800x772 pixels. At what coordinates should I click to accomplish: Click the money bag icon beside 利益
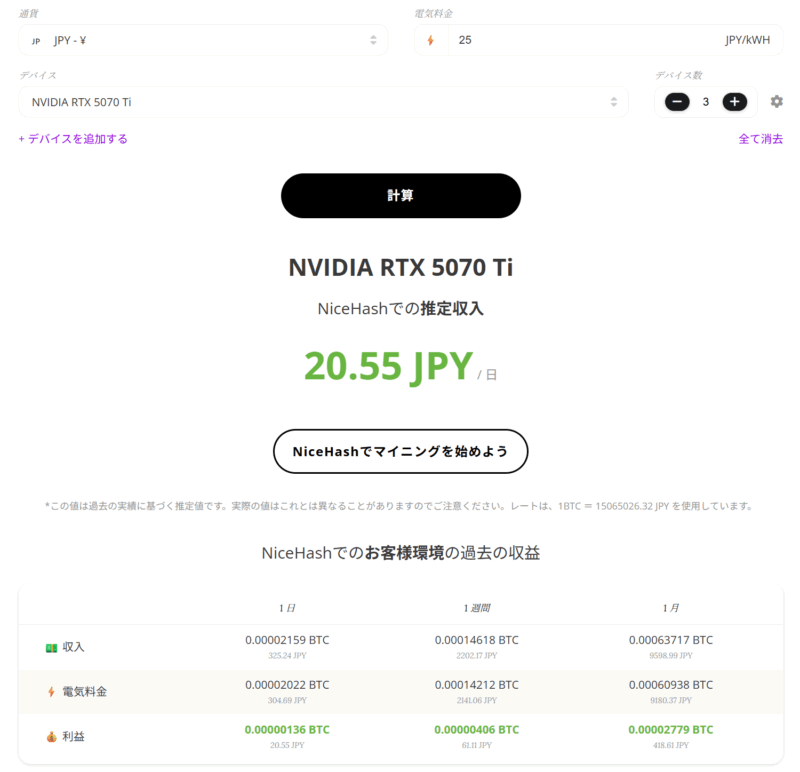(x=51, y=737)
